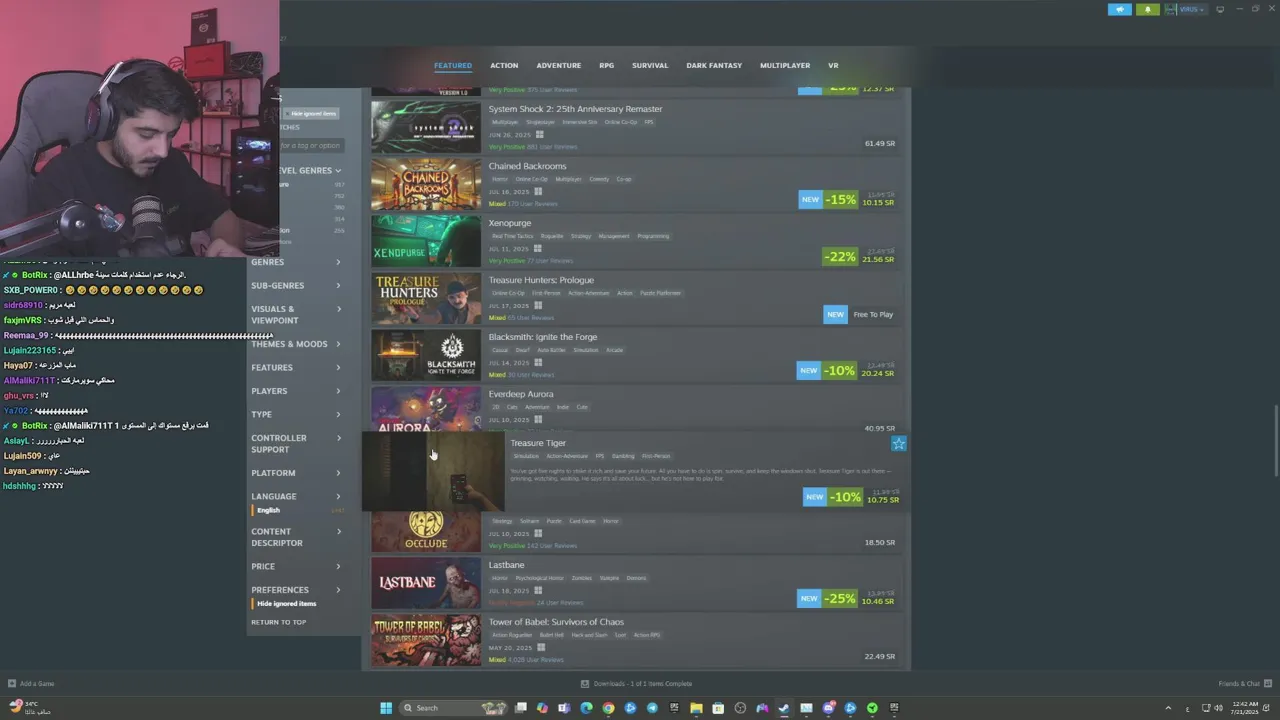Open the SURVIVAL tab

(x=650, y=66)
